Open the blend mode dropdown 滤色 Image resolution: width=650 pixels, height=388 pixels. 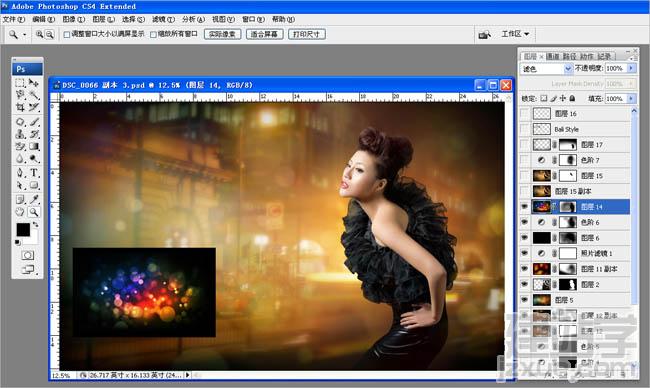coord(546,68)
